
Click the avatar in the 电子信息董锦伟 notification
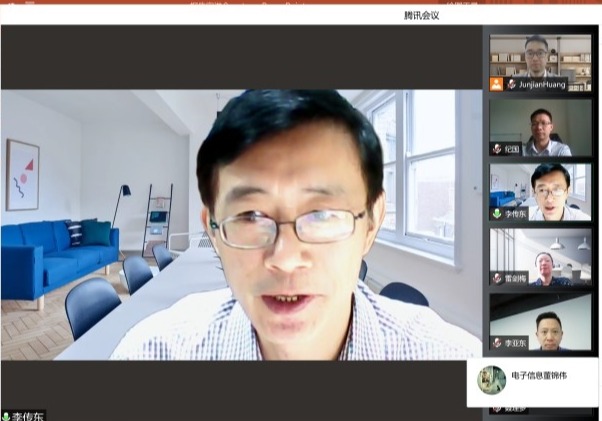(x=491, y=380)
